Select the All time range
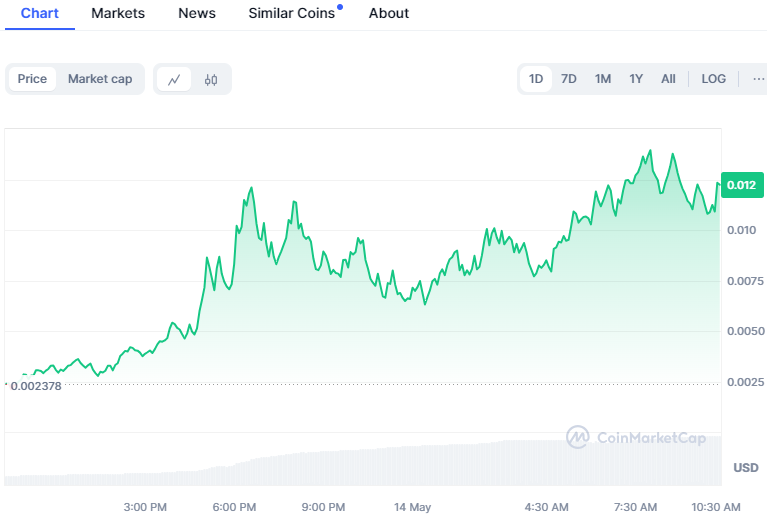 tap(668, 79)
